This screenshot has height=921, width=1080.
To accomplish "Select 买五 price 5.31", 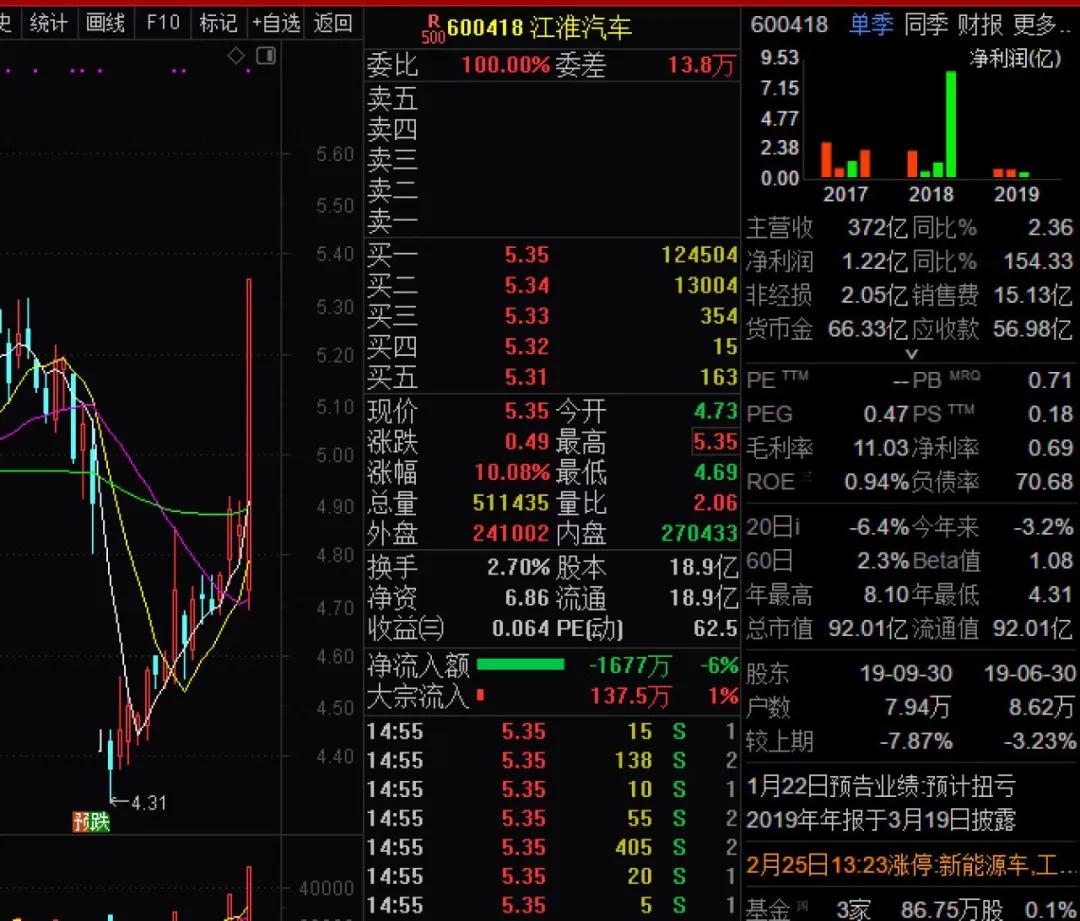I will 527,377.
